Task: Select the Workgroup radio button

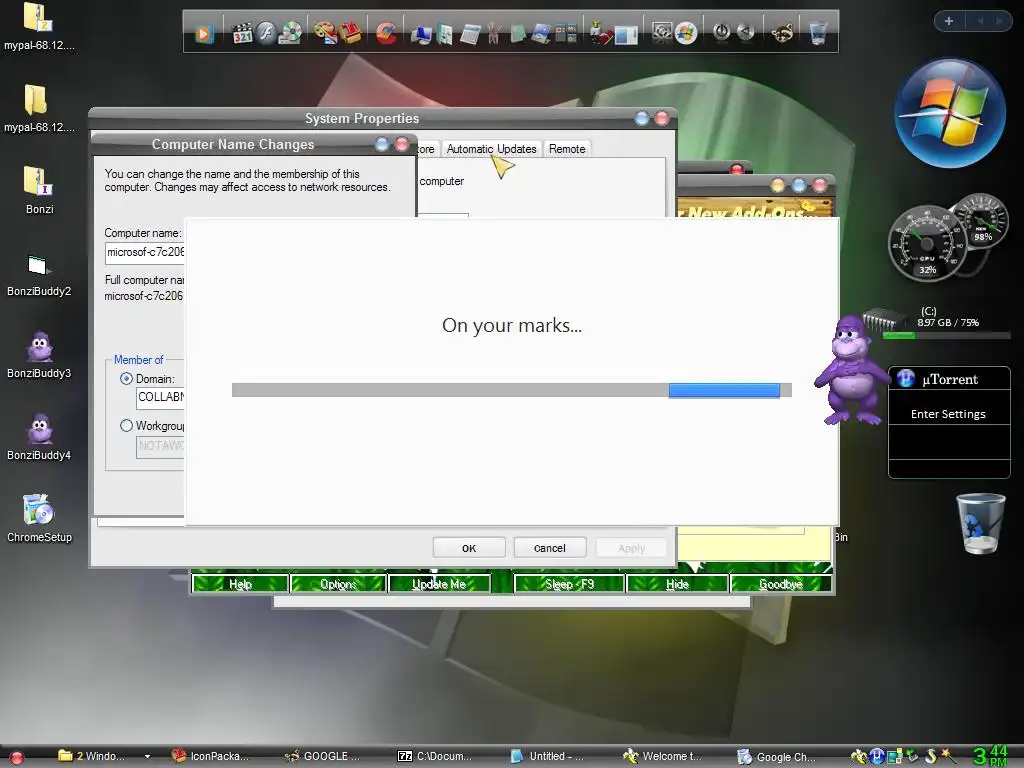Action: pos(127,426)
